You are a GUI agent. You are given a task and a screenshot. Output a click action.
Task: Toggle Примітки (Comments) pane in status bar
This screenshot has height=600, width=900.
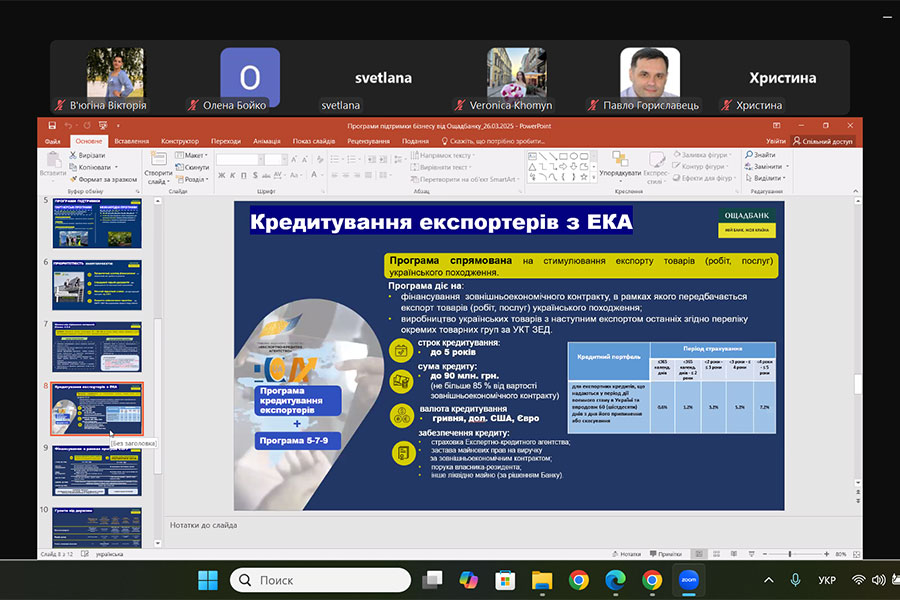coord(664,554)
